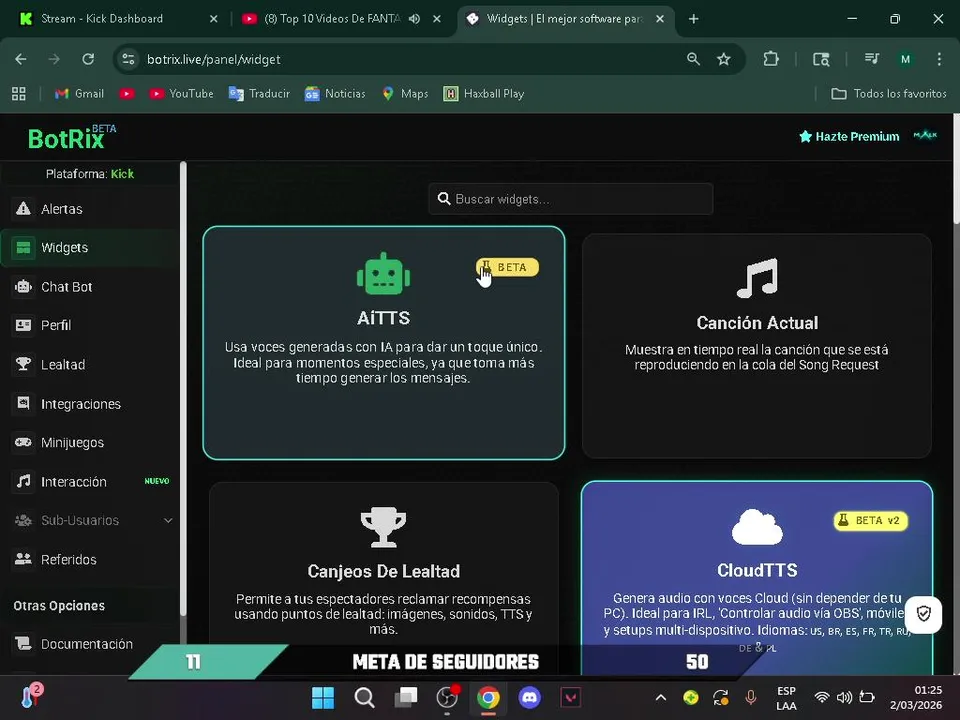
Task: Reload the botrix.live page
Action: [88, 59]
